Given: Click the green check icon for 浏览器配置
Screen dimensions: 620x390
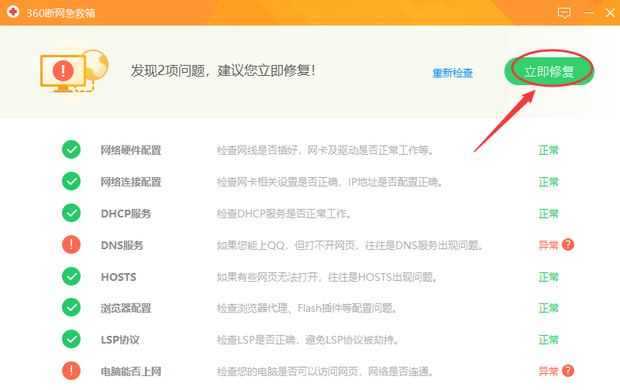Looking at the screenshot, I should point(71,307).
